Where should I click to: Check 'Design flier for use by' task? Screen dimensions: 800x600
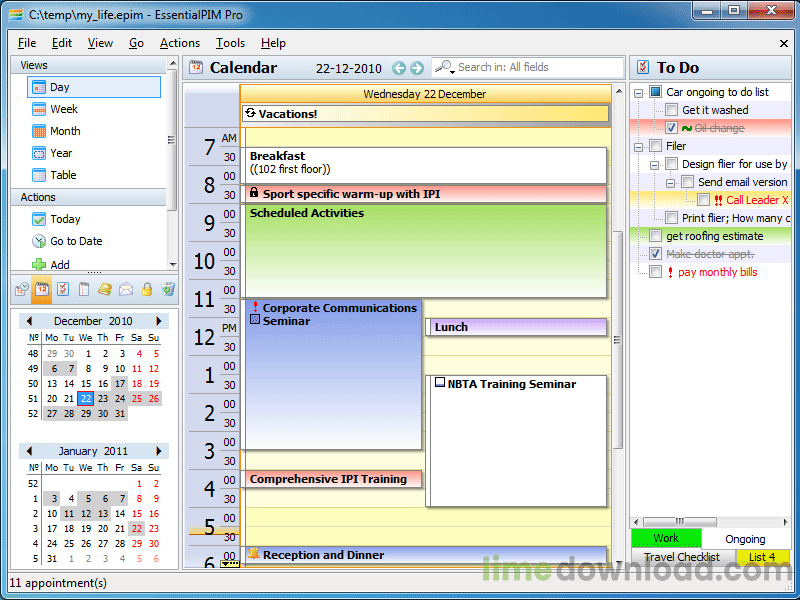pos(671,164)
